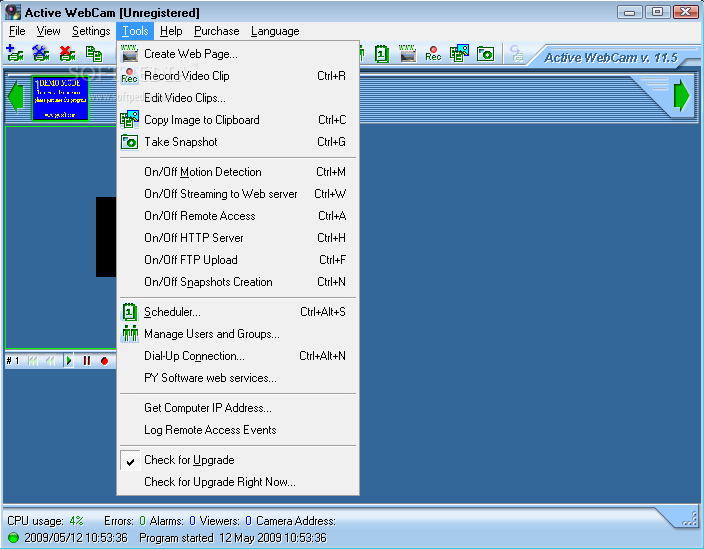Viewport: 704px width, 549px height.
Task: Open the Settings menu
Action: click(91, 31)
